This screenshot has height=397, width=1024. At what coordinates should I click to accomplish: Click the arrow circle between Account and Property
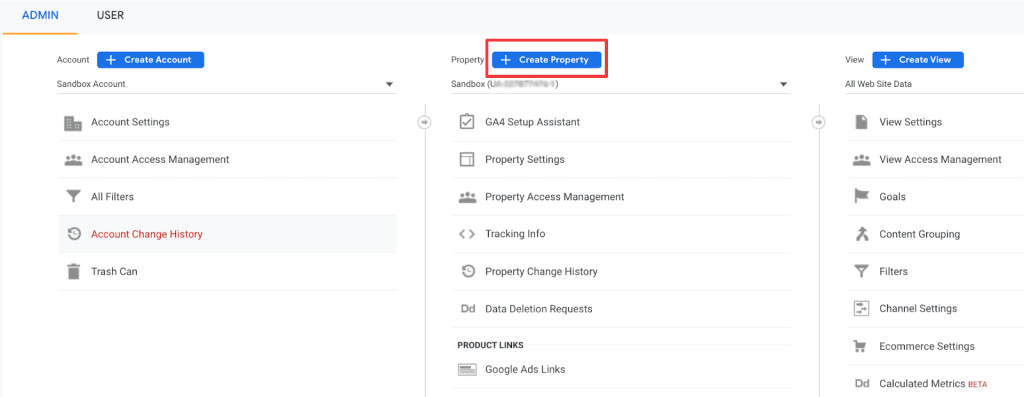[424, 122]
